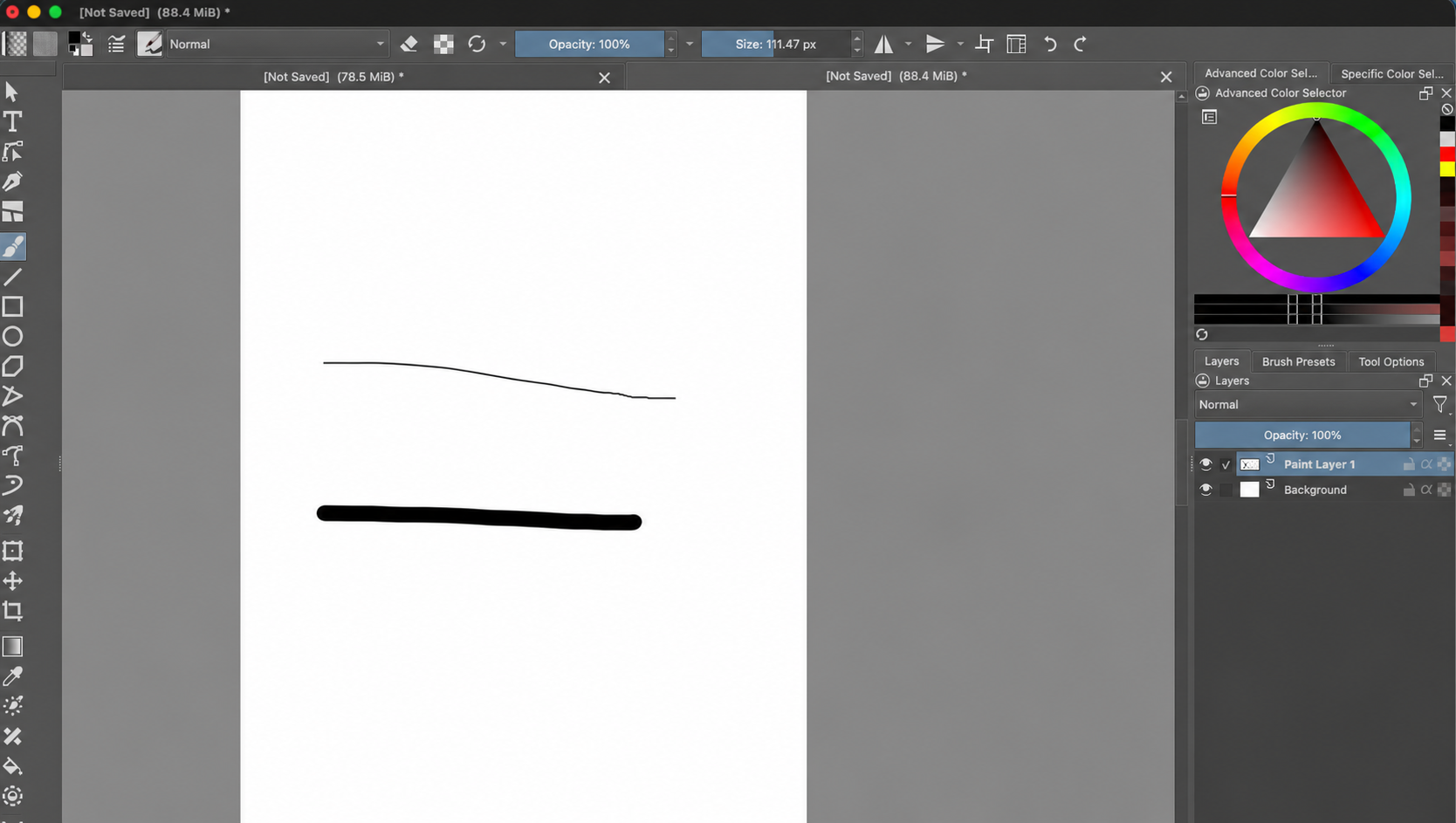Open the layer filter funnel button
Image resolution: width=1456 pixels, height=823 pixels.
pyautogui.click(x=1440, y=405)
